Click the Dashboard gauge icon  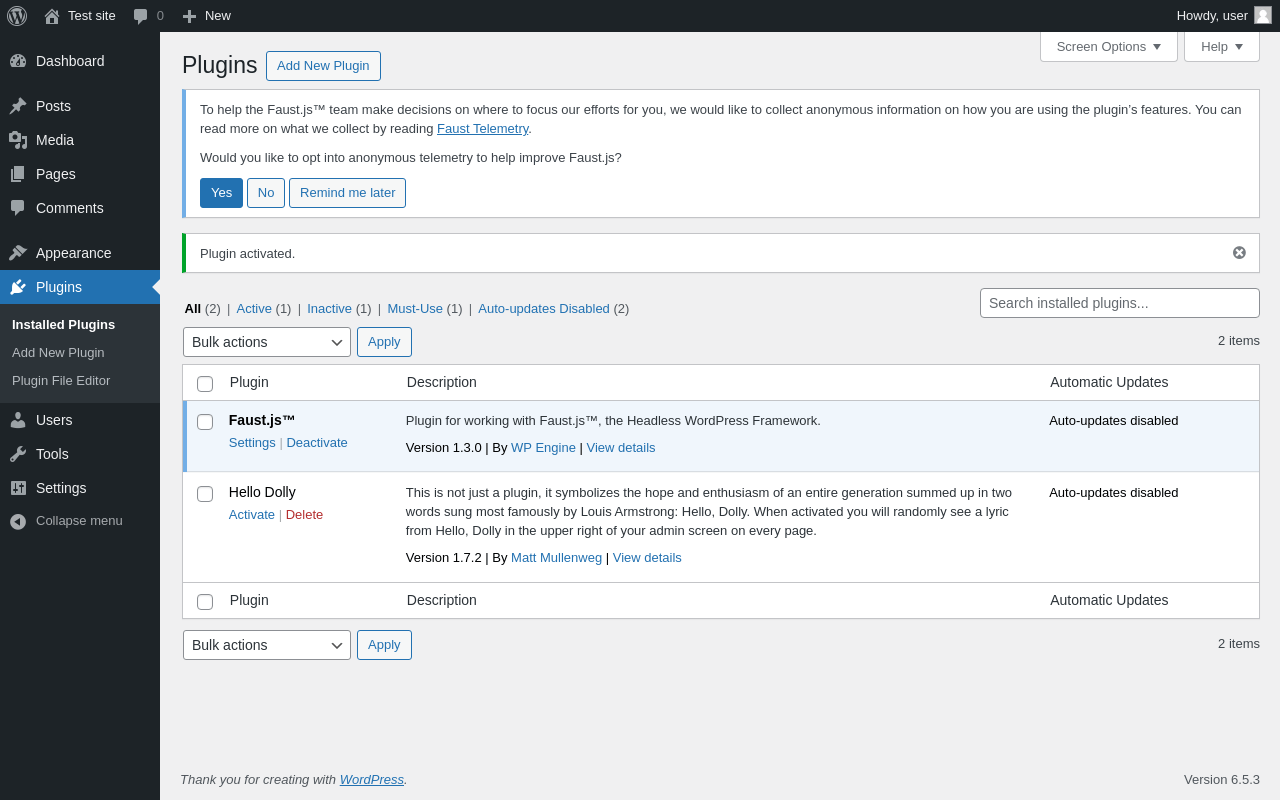click(x=18, y=61)
